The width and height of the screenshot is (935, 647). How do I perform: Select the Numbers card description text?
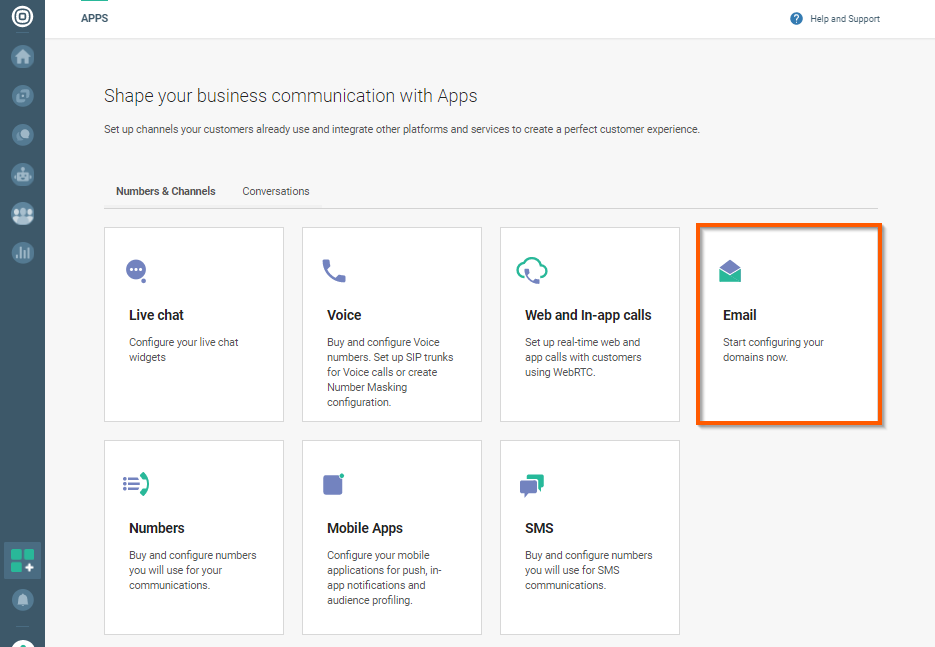tap(192, 570)
